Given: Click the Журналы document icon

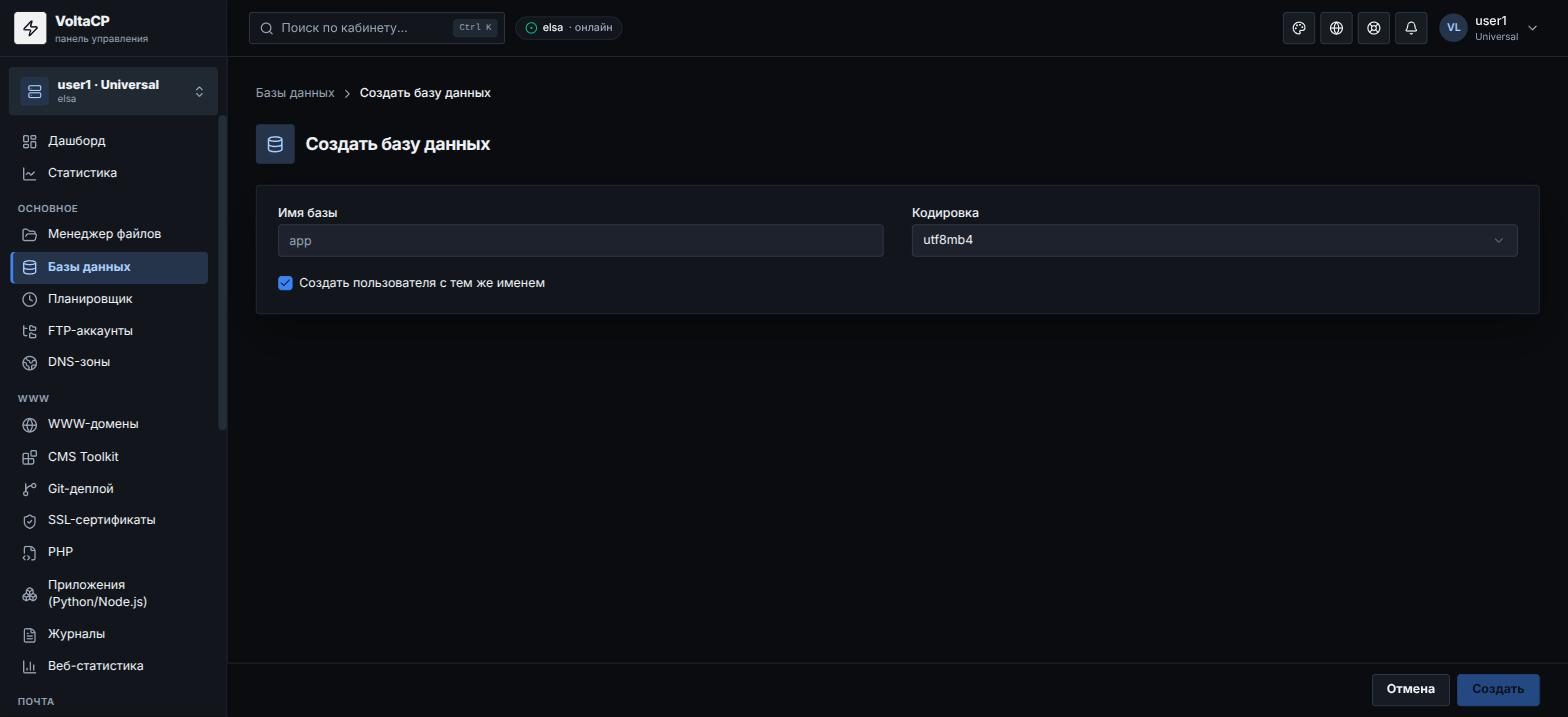Looking at the screenshot, I should 30,634.
